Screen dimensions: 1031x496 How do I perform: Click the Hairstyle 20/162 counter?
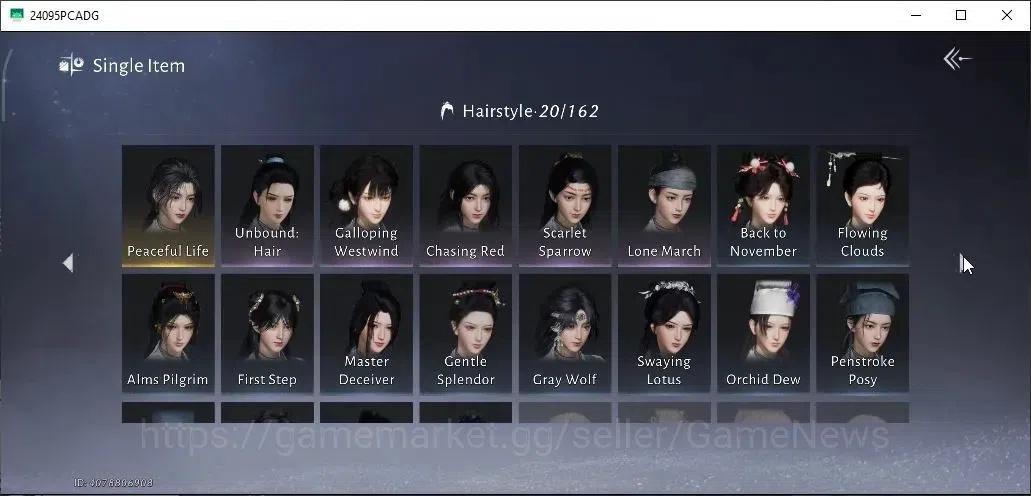coord(531,111)
